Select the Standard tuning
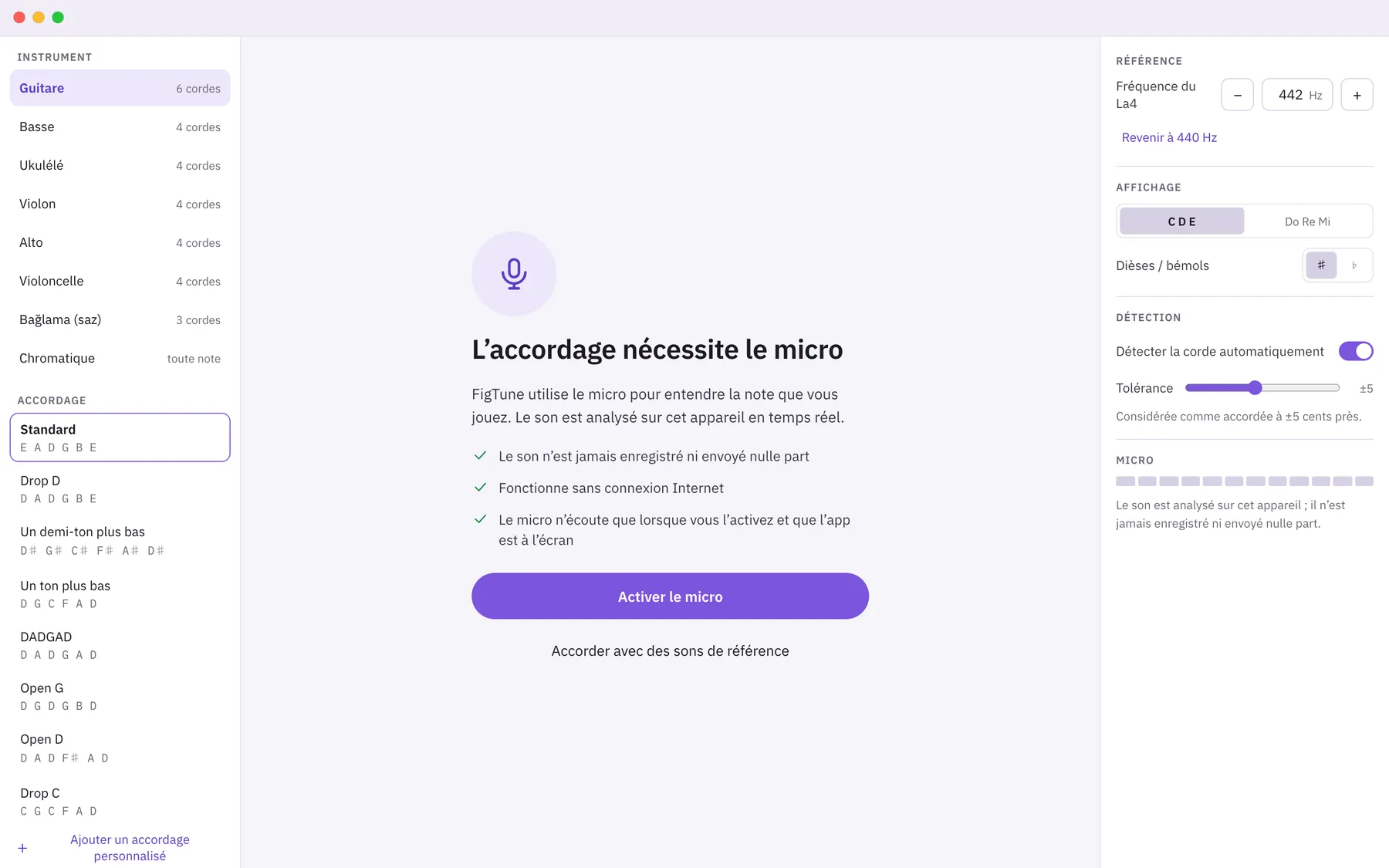The height and width of the screenshot is (868, 1389). (120, 437)
